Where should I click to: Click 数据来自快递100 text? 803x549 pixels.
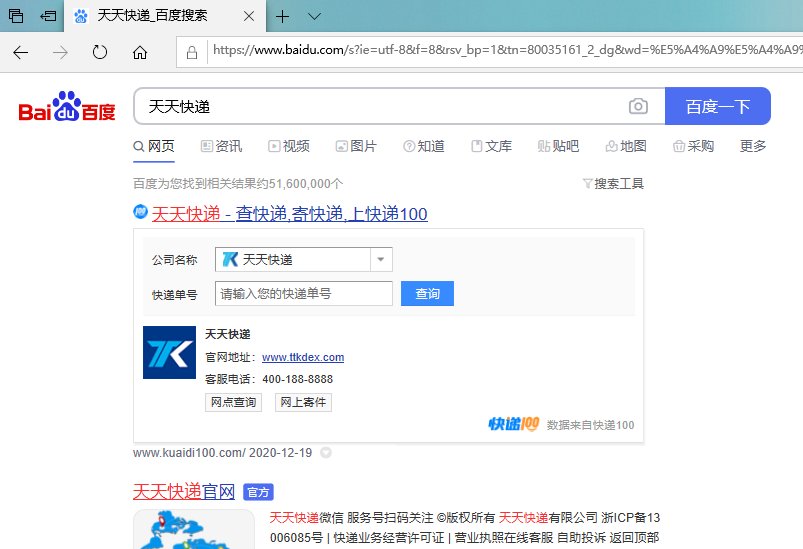tap(590, 425)
